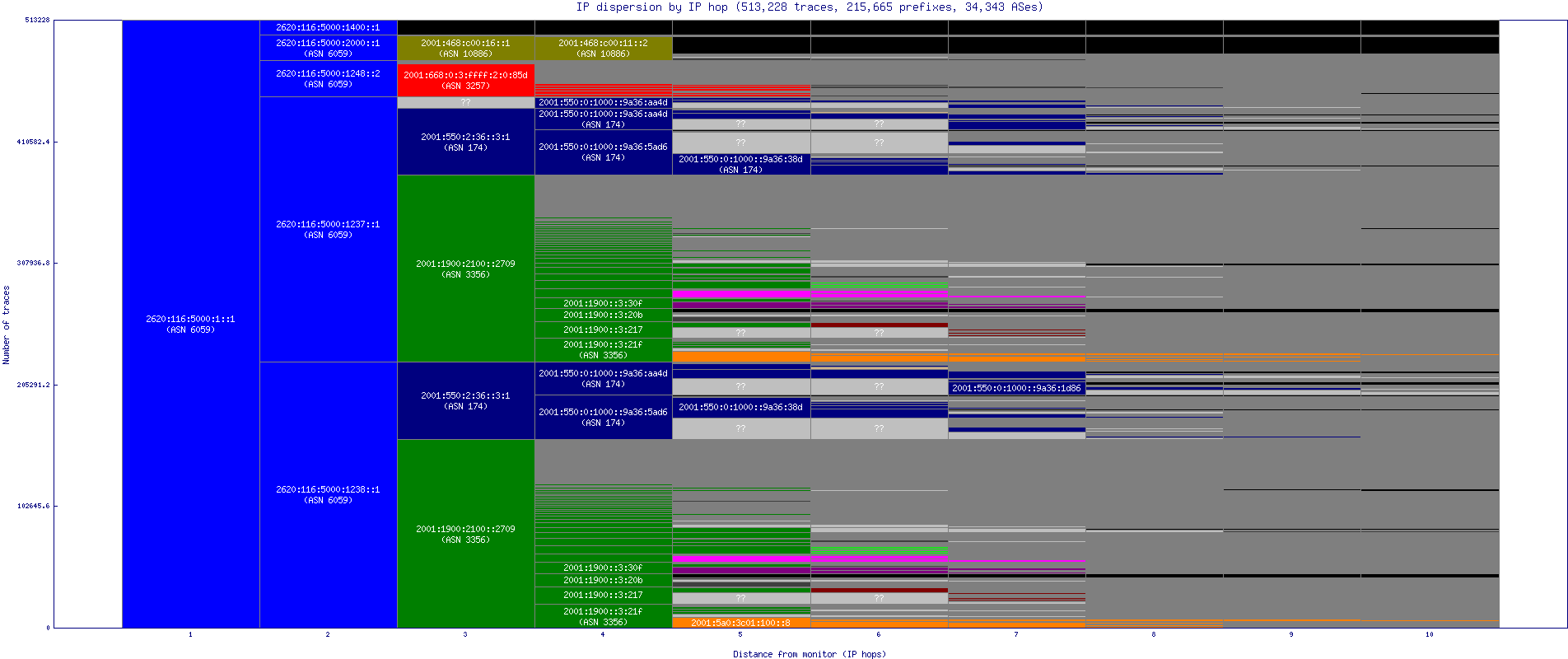Click lower 2001:550:2:36::3:1 block beside 1238::1
Image resolution: width=1568 pixels, height=659 pixels.
(x=466, y=400)
